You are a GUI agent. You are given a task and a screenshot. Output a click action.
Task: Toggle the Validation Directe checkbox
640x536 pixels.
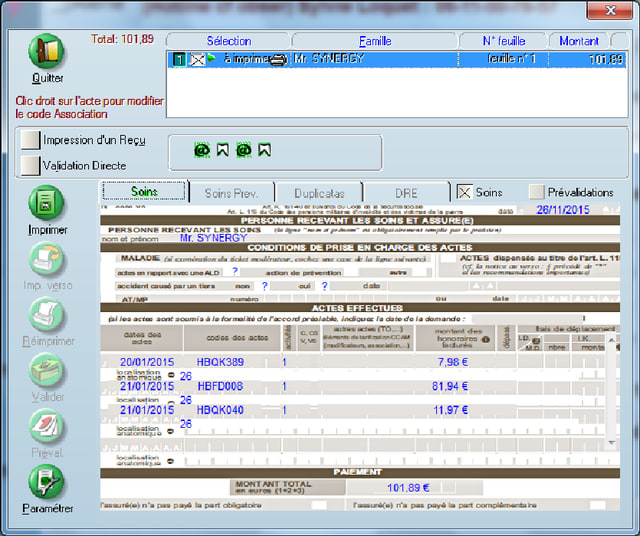coord(28,165)
